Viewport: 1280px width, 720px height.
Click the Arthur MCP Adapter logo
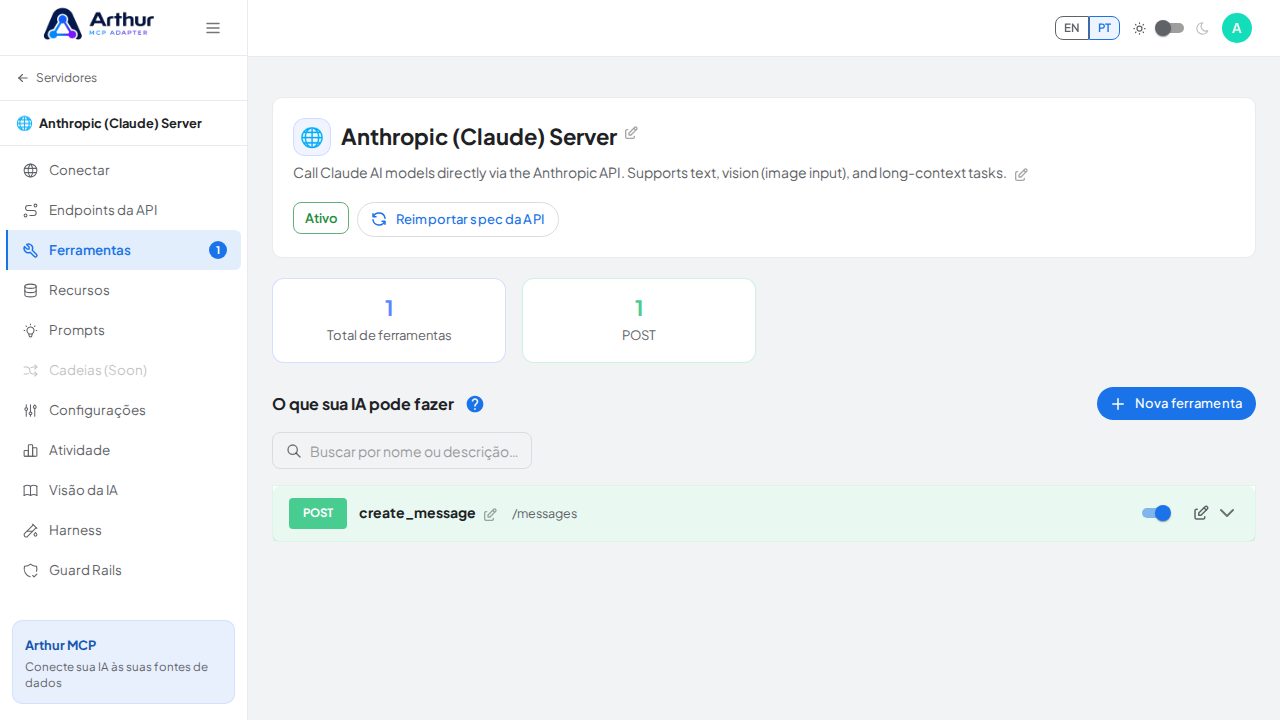coord(98,24)
